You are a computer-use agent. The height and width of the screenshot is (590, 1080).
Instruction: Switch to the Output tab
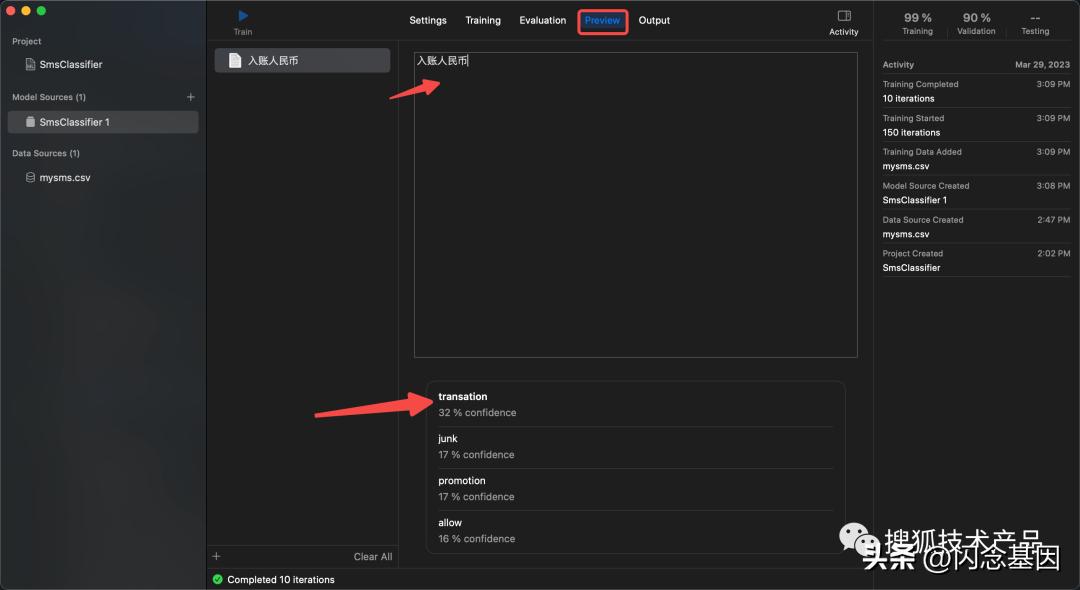(654, 21)
